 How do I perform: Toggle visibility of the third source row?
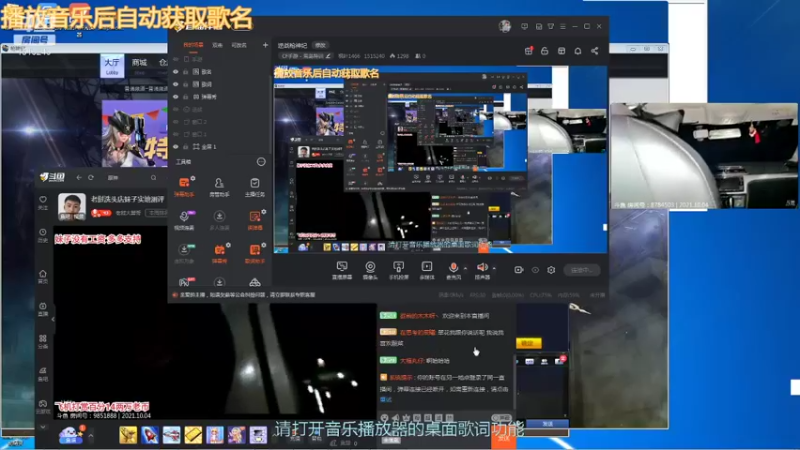(176, 84)
